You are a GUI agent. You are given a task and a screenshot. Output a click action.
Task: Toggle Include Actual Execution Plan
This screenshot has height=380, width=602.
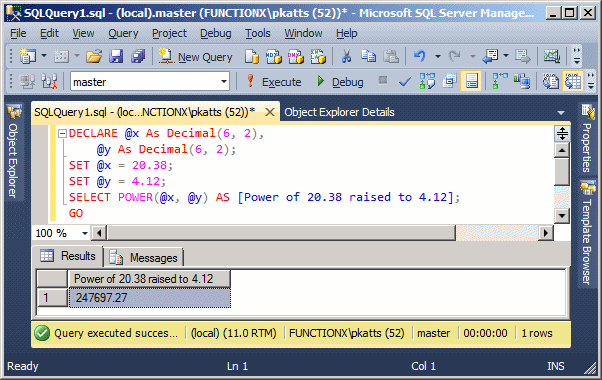click(500, 81)
